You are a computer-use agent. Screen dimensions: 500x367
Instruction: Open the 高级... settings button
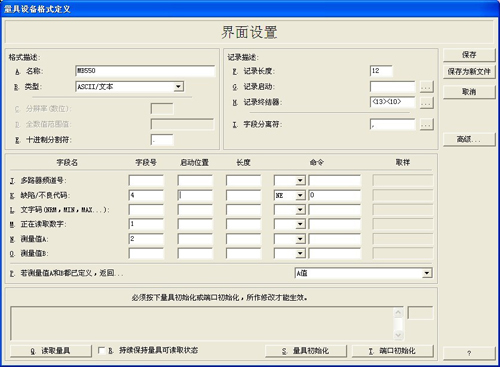coord(469,139)
